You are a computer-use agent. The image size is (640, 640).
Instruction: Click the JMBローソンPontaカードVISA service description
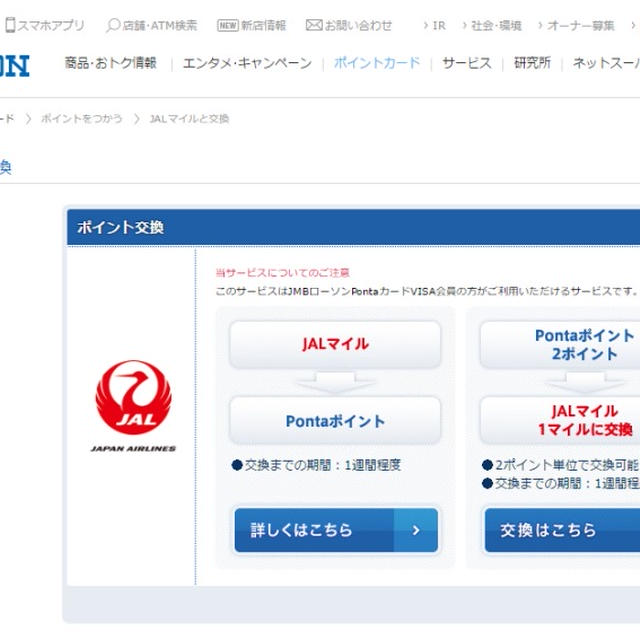426,291
